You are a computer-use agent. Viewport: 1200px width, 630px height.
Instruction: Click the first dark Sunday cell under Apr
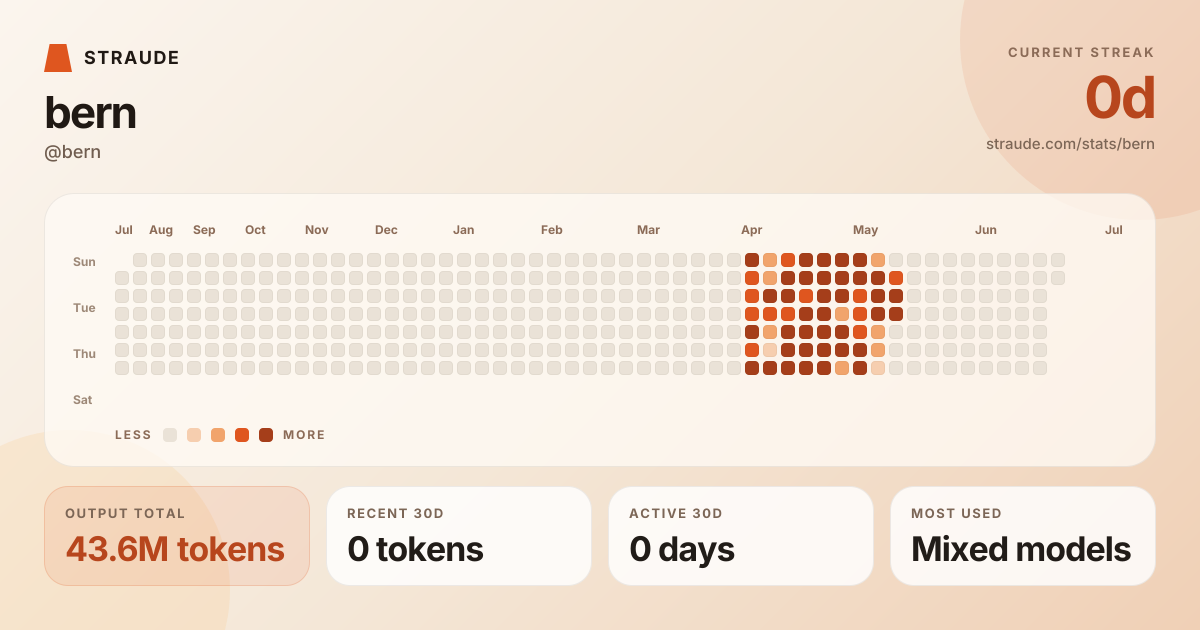pyautogui.click(x=752, y=260)
